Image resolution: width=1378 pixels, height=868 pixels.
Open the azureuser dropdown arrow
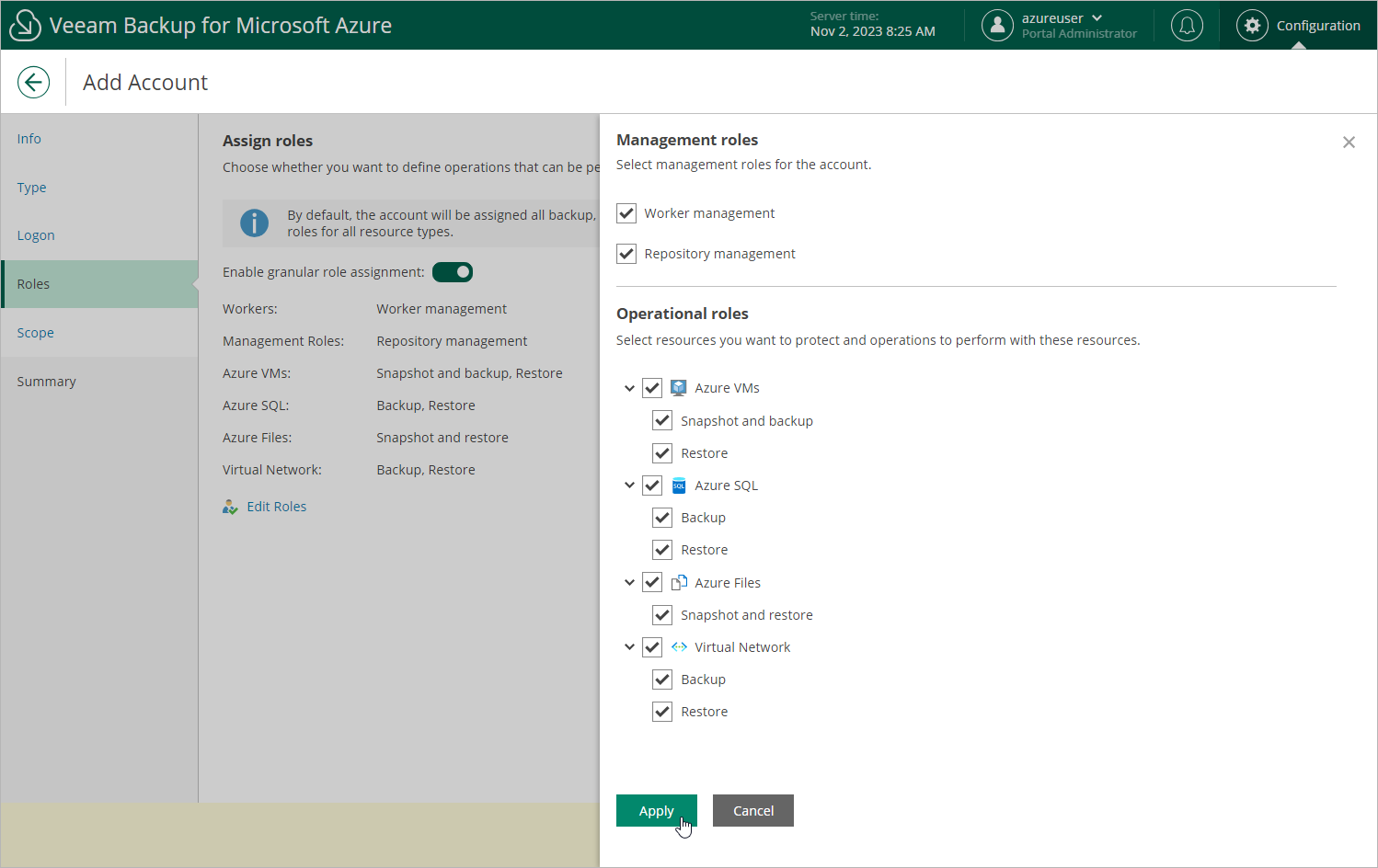(x=1097, y=18)
